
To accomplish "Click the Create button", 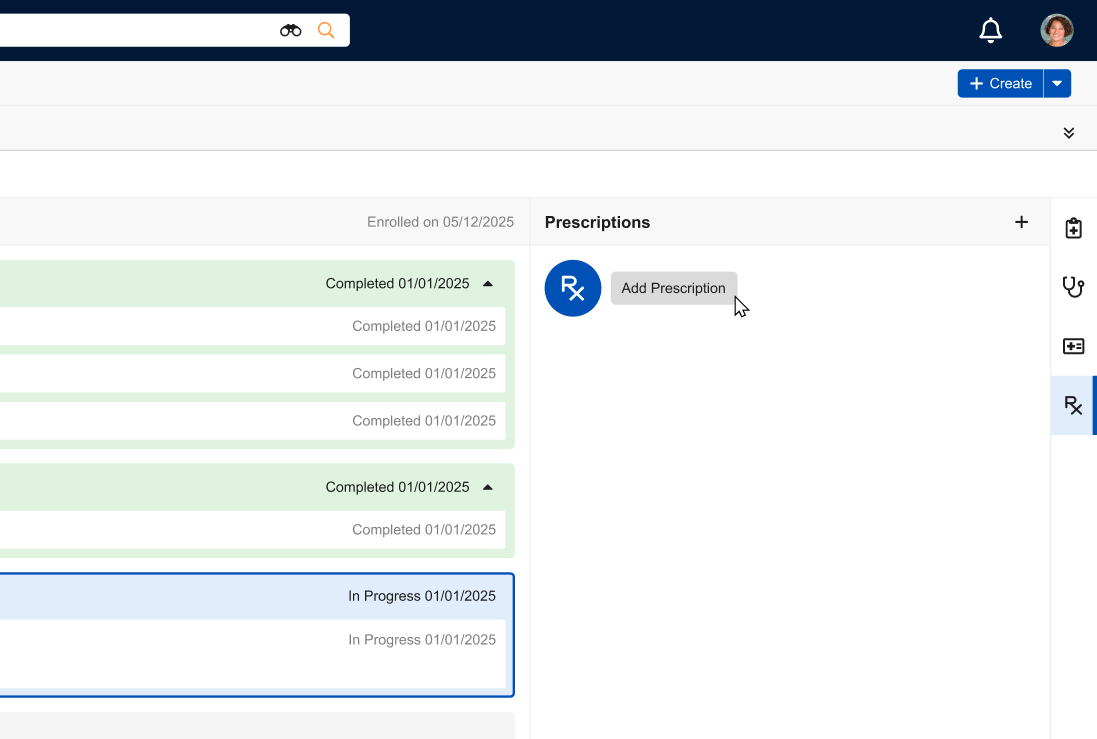I will coord(1000,84).
